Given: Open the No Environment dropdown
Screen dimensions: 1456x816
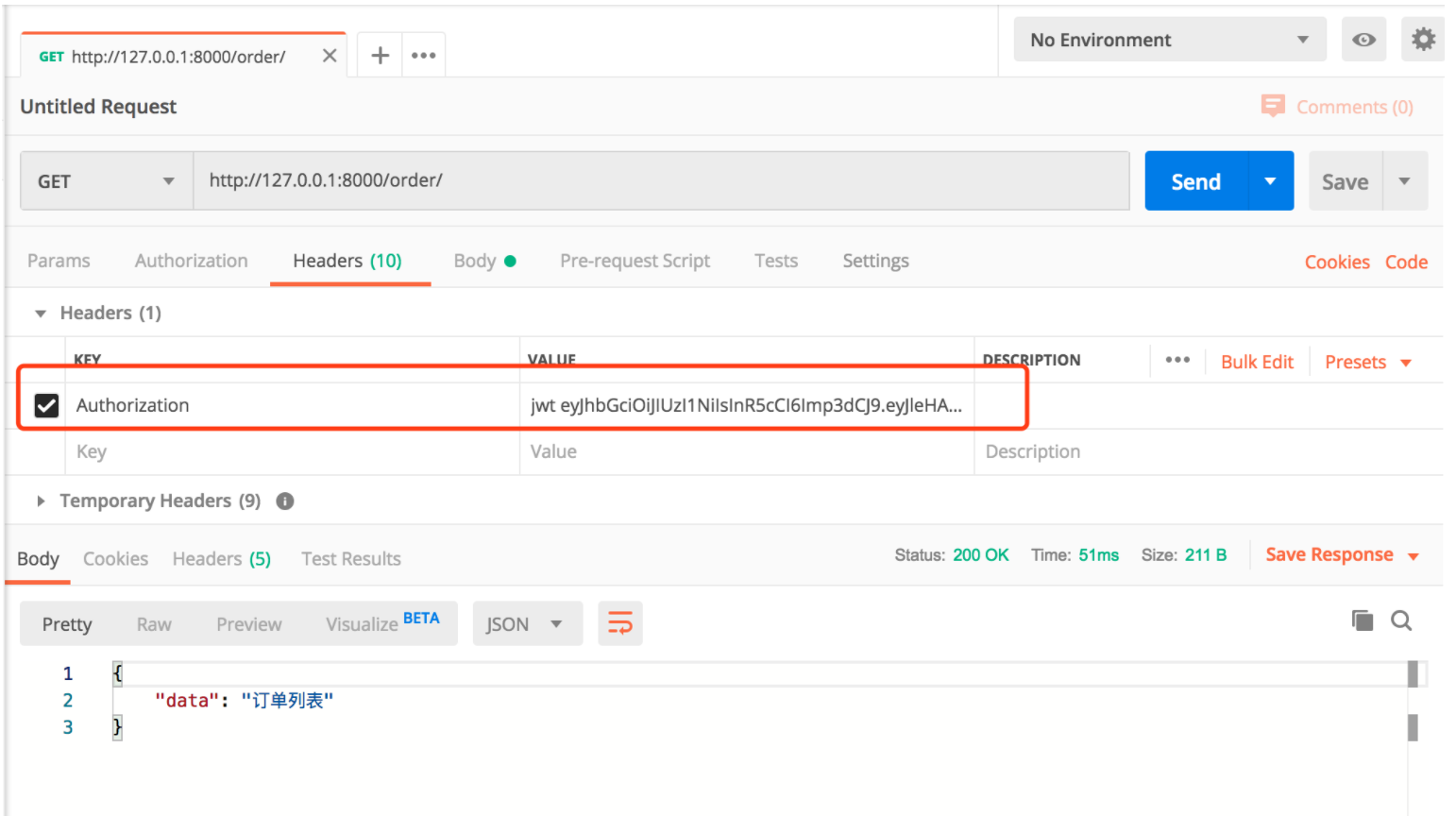Looking at the screenshot, I should coord(1169,40).
